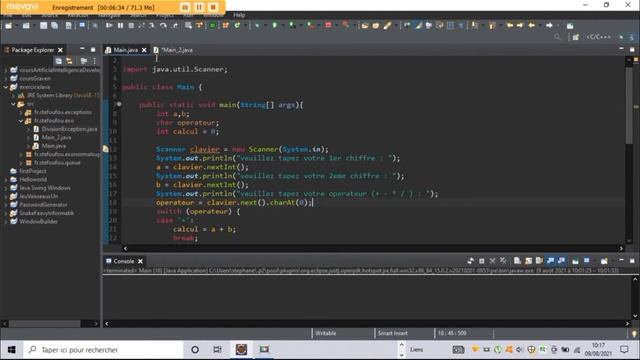Screen dimensions: 640x360
Task: Expand JRE System Library node
Action: (x=13, y=96)
